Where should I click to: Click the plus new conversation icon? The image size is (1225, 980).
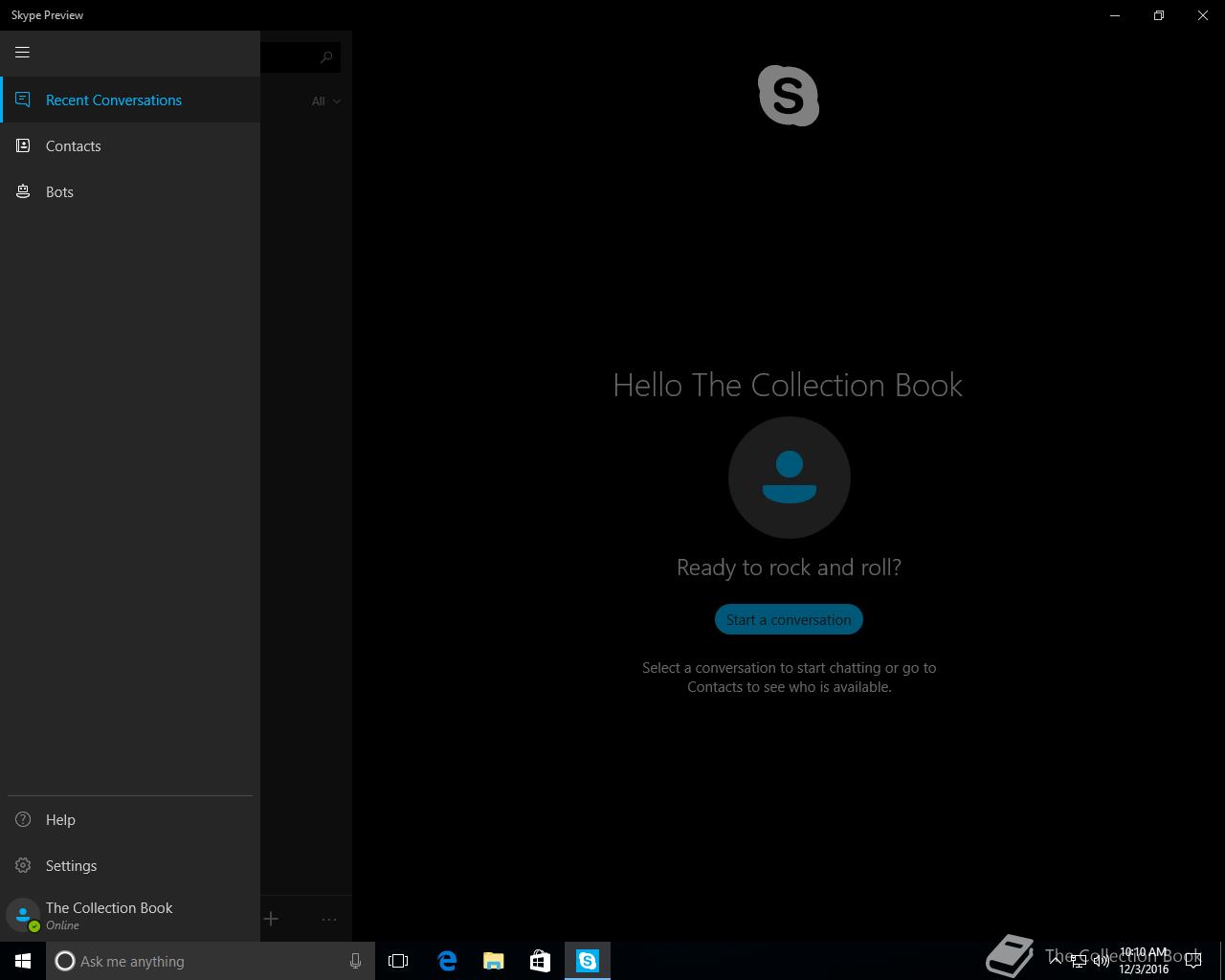[x=271, y=919]
